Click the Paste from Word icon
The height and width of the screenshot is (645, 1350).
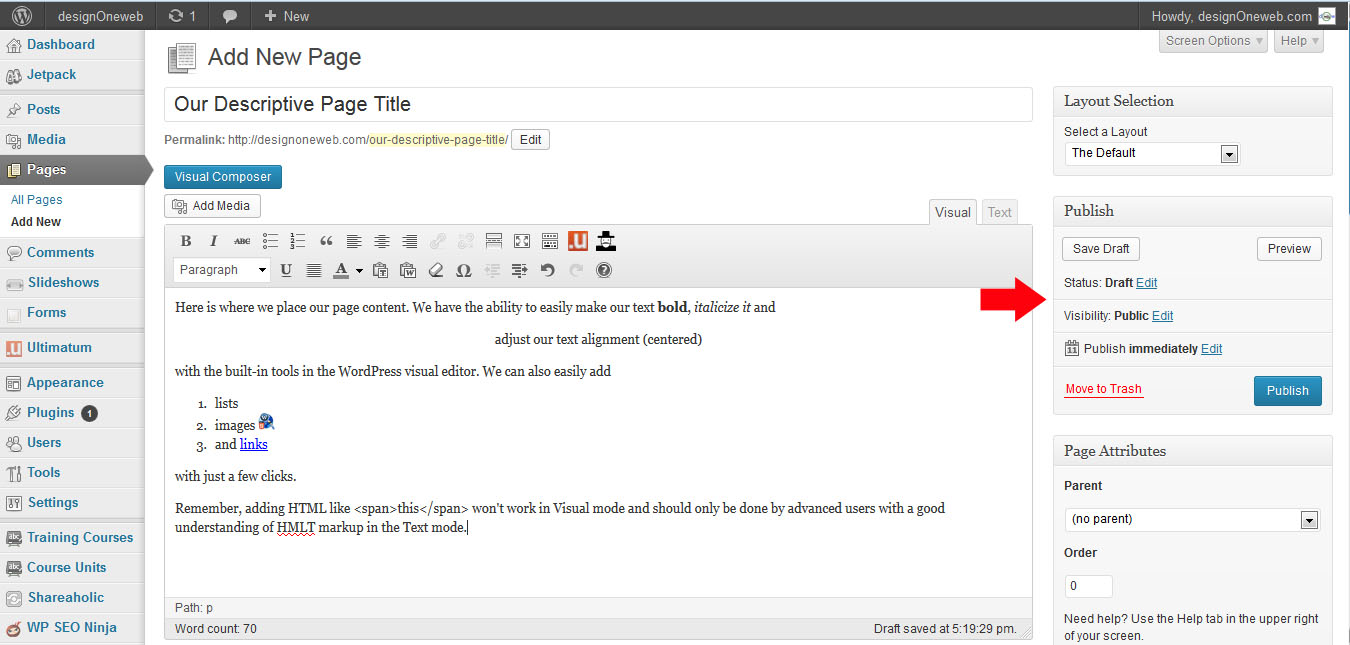click(408, 270)
